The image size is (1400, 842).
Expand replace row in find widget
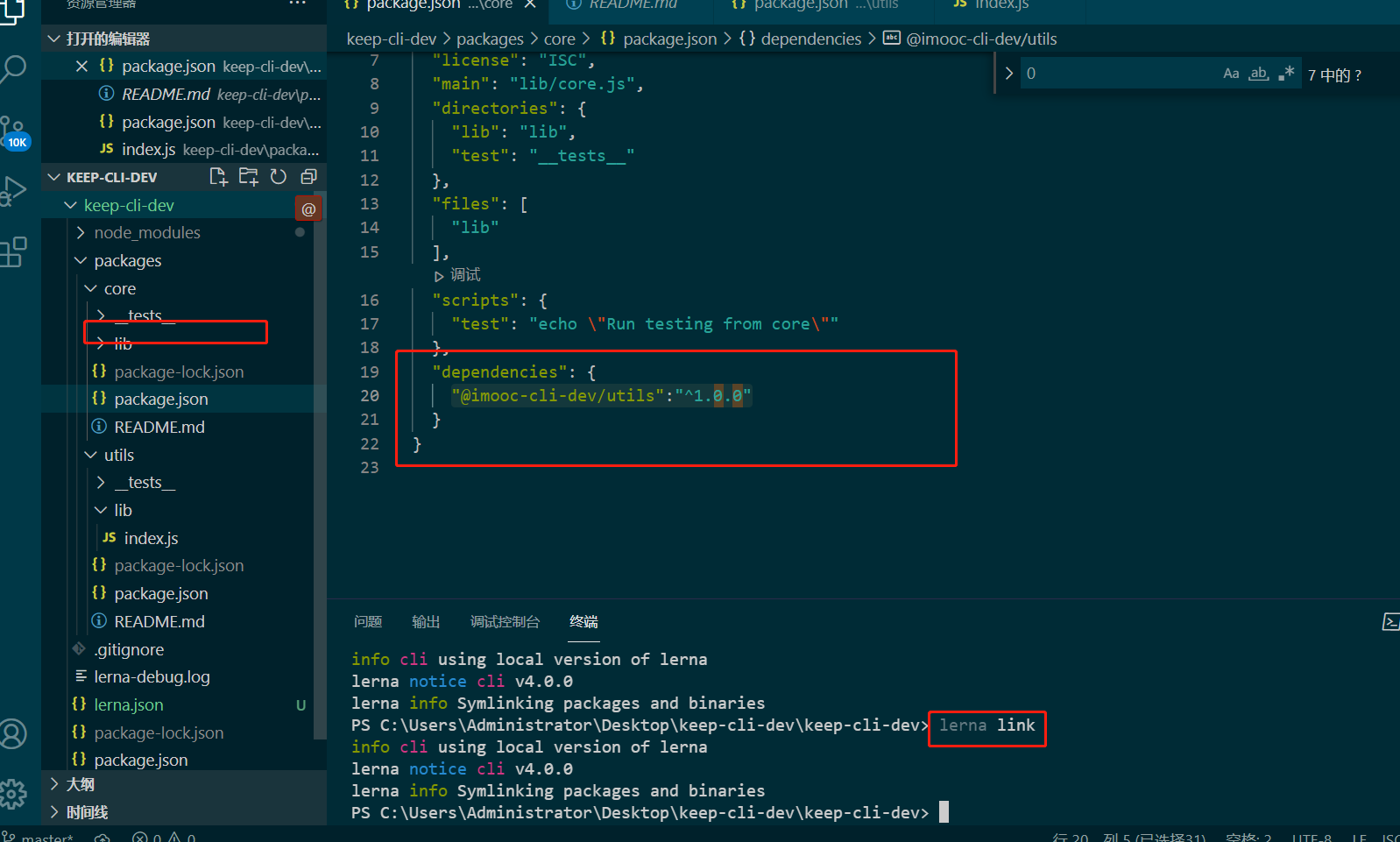1008,74
